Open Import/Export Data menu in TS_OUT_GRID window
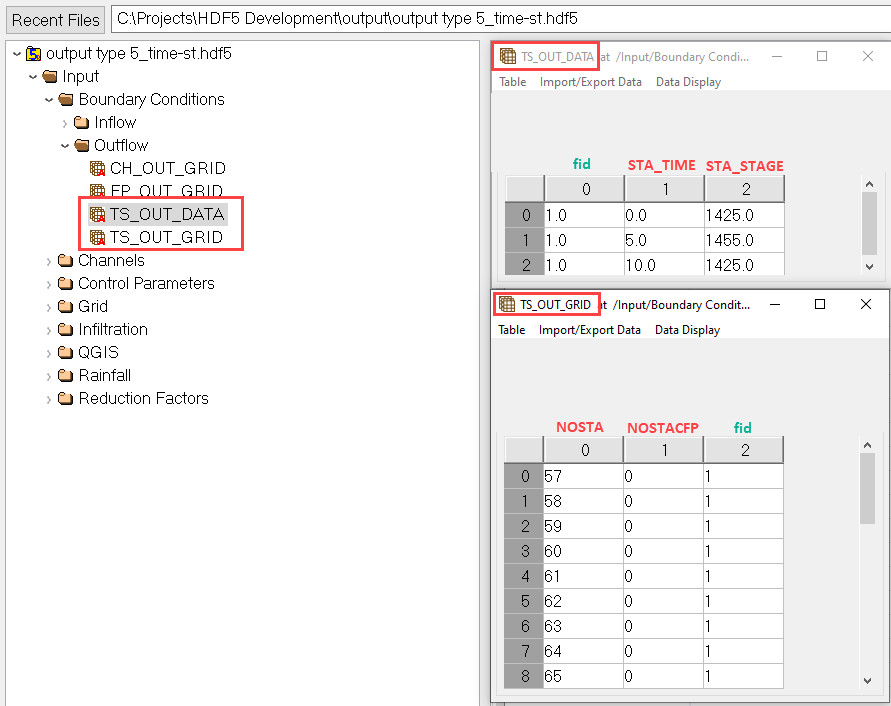891x706 pixels. (589, 329)
